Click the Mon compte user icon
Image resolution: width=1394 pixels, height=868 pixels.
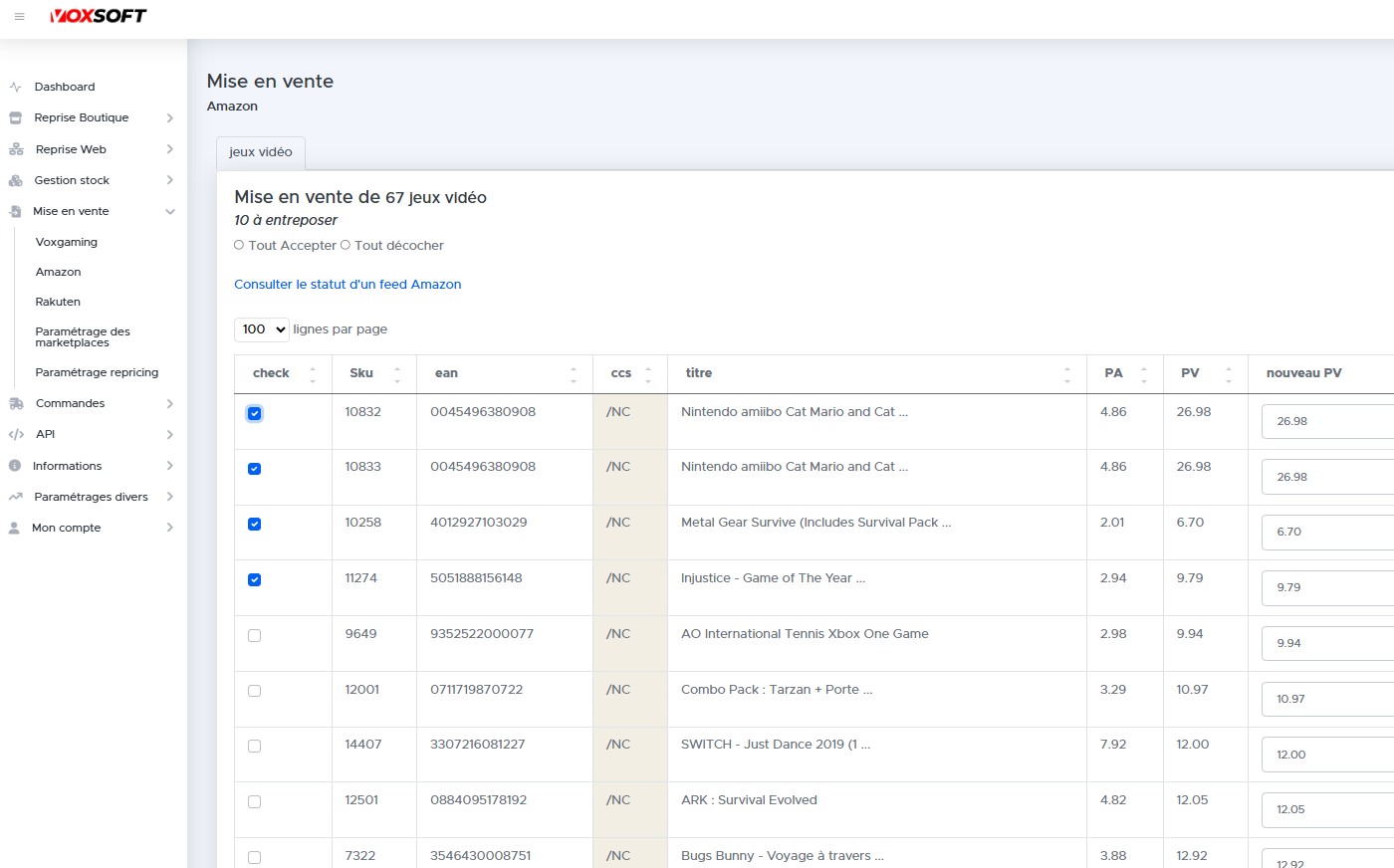[x=15, y=529]
